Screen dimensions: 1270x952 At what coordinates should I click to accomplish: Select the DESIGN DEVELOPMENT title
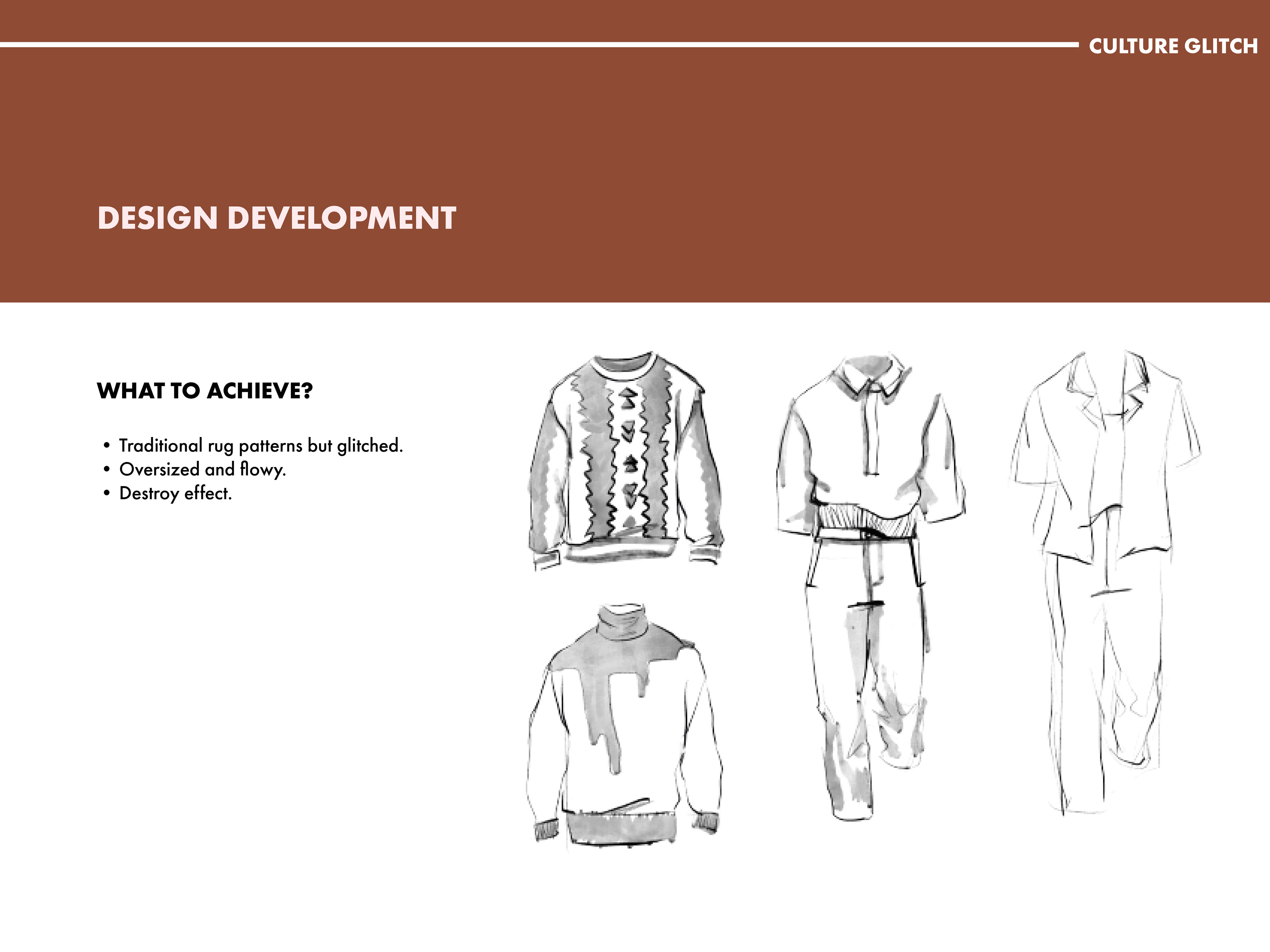click(x=277, y=218)
